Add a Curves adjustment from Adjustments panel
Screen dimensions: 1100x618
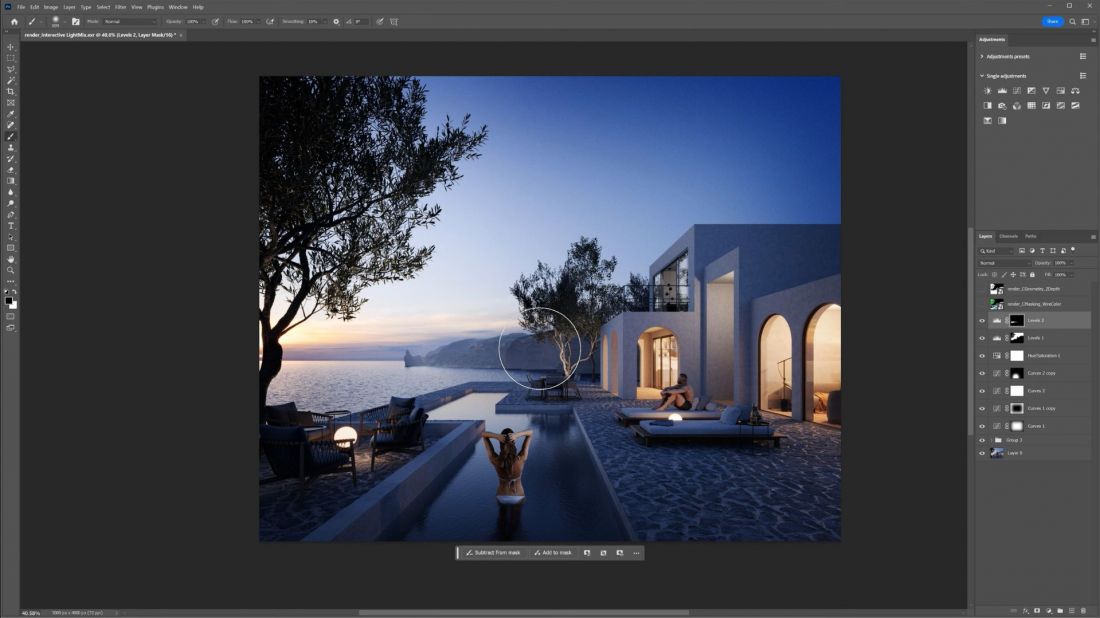pyautogui.click(x=1017, y=90)
